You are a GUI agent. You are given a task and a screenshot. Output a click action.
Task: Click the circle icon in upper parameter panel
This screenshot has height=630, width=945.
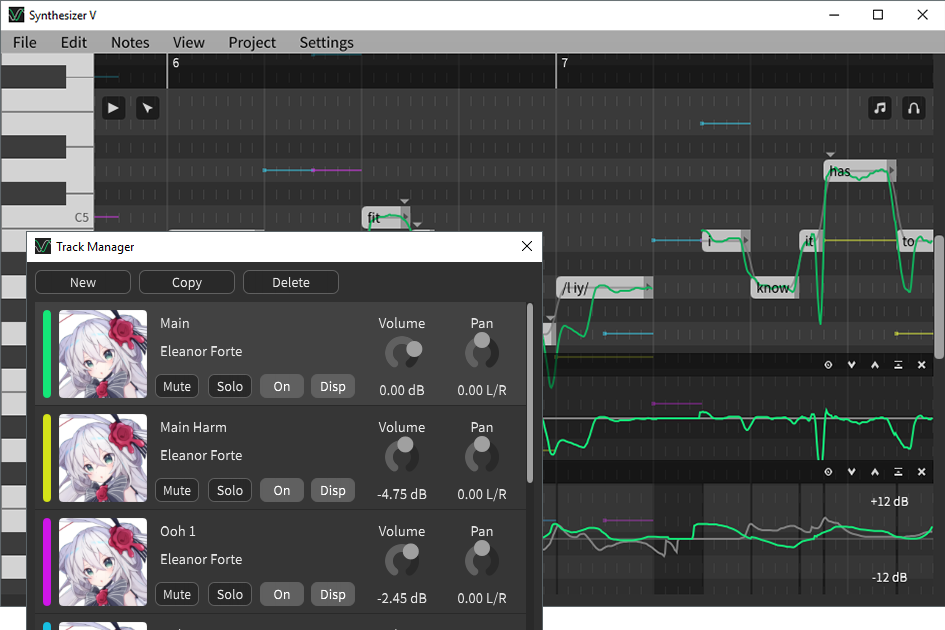click(x=828, y=365)
